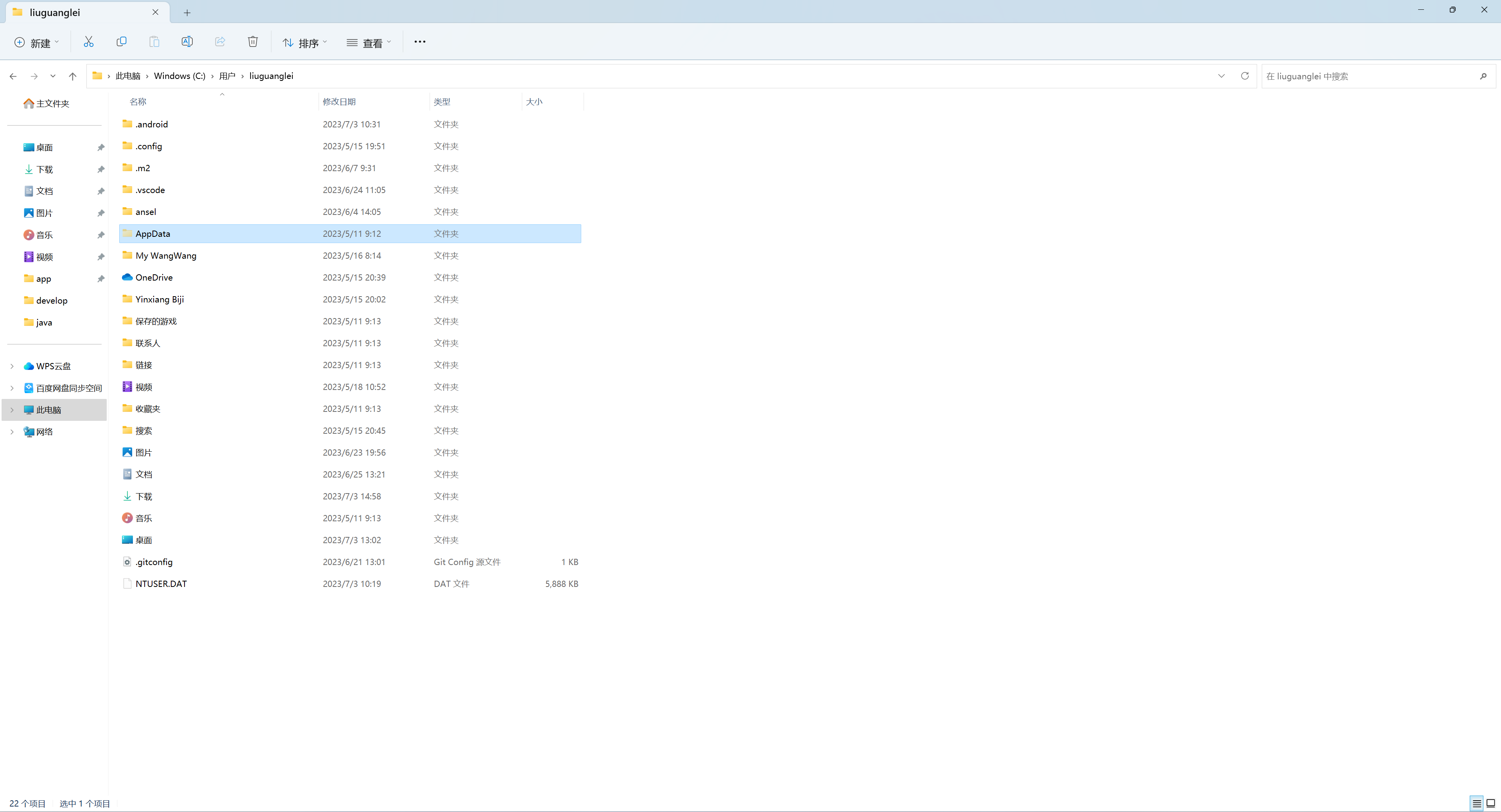This screenshot has height=812, width=1501.
Task: Click the Share icon in toolbar
Action: [x=220, y=42]
